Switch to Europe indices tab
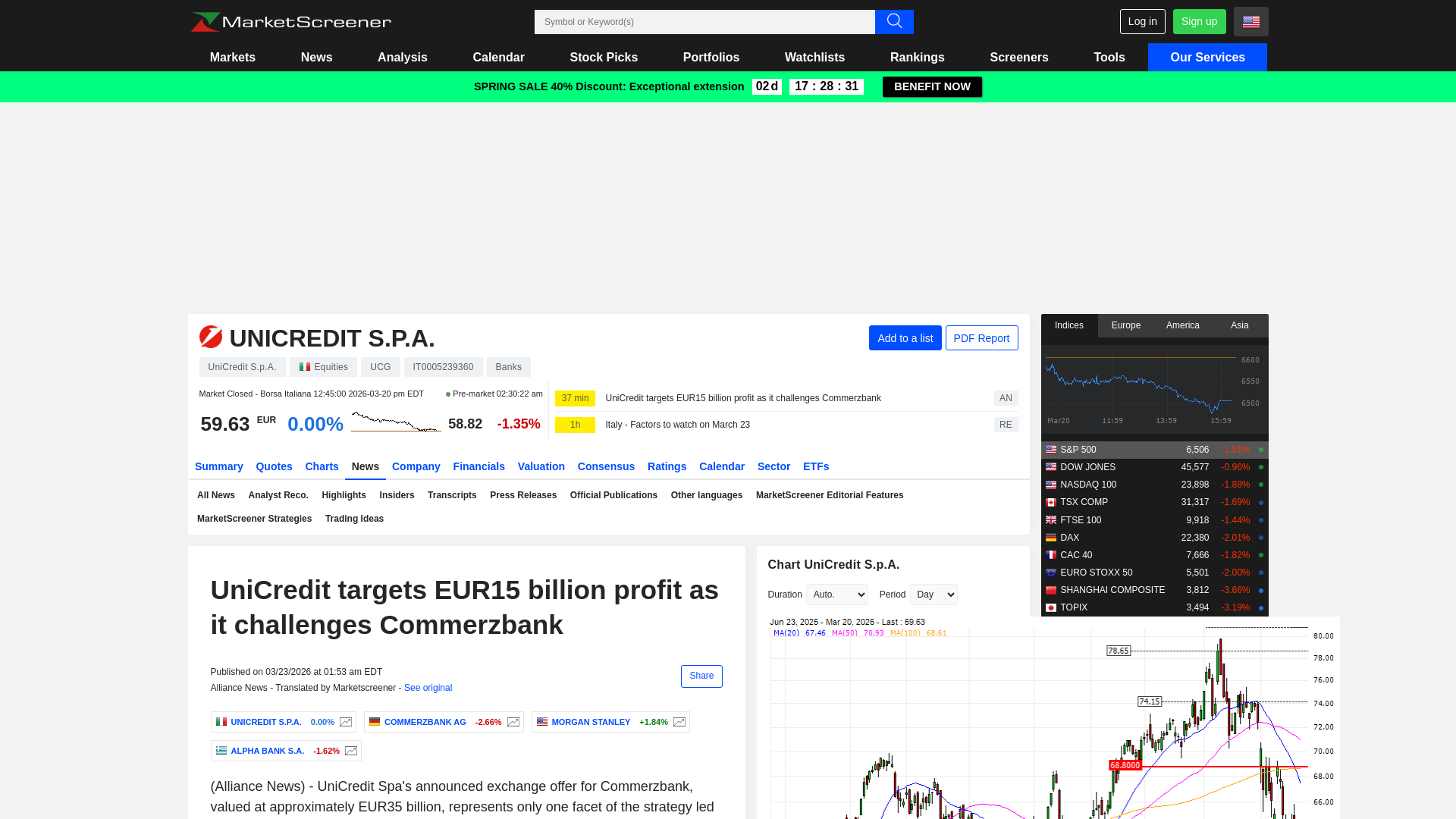Screen dimensions: 1456x819 coord(1125,325)
